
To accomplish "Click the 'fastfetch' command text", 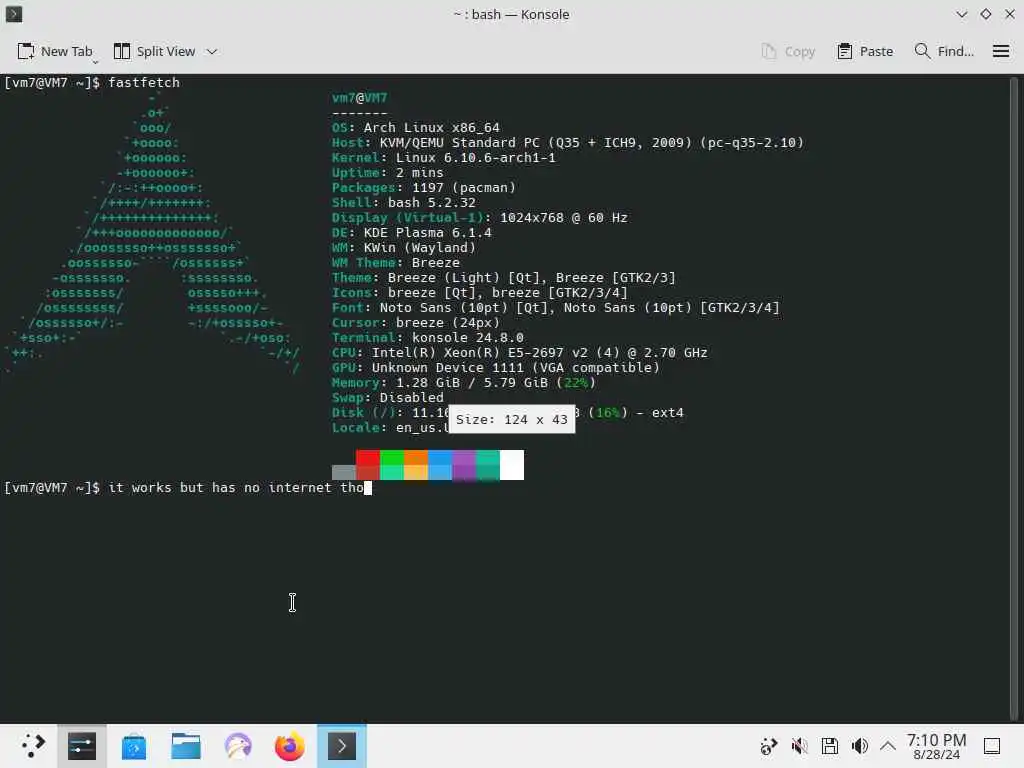I will [x=144, y=82].
